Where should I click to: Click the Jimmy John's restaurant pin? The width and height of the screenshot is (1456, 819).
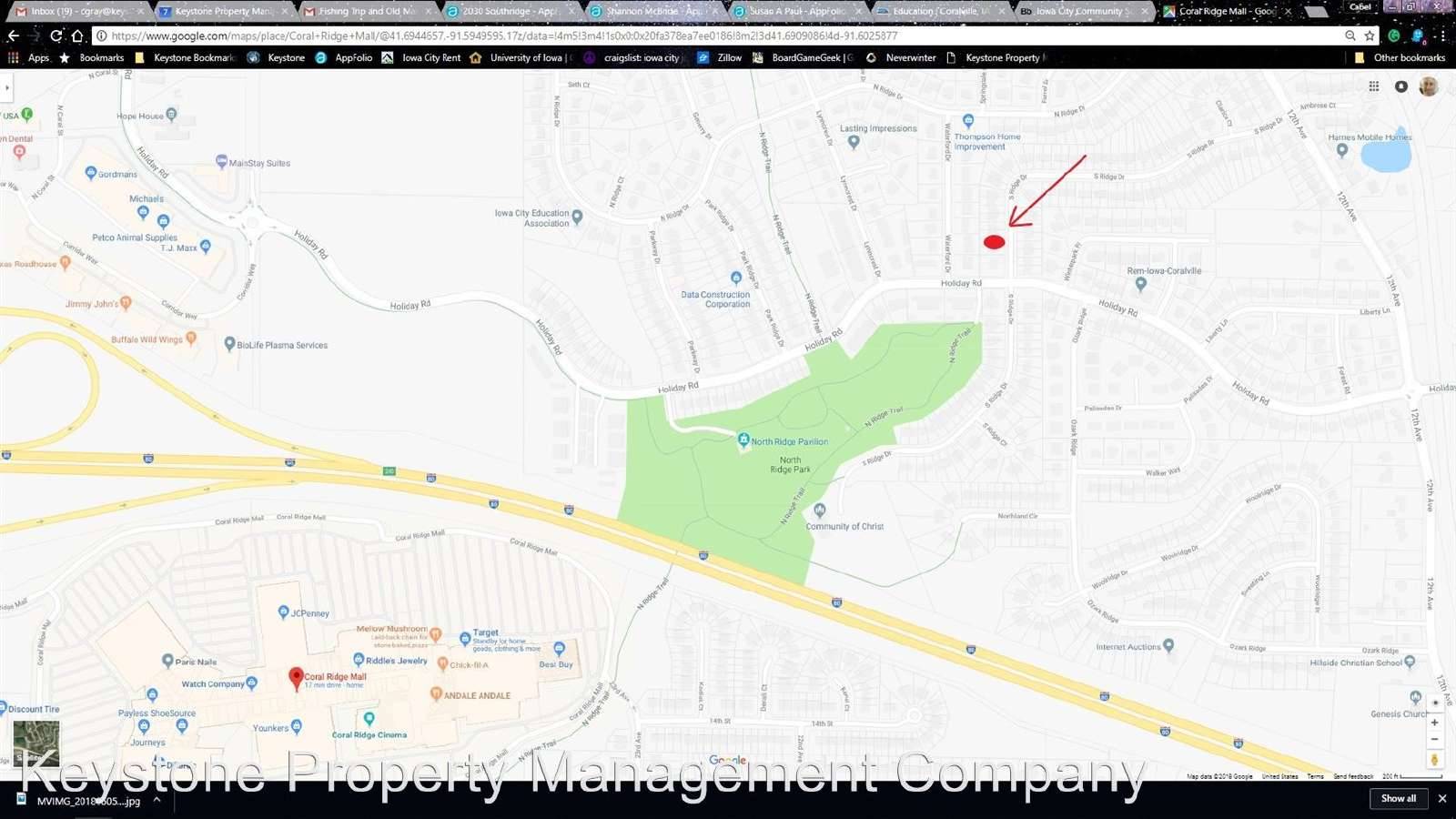(126, 302)
